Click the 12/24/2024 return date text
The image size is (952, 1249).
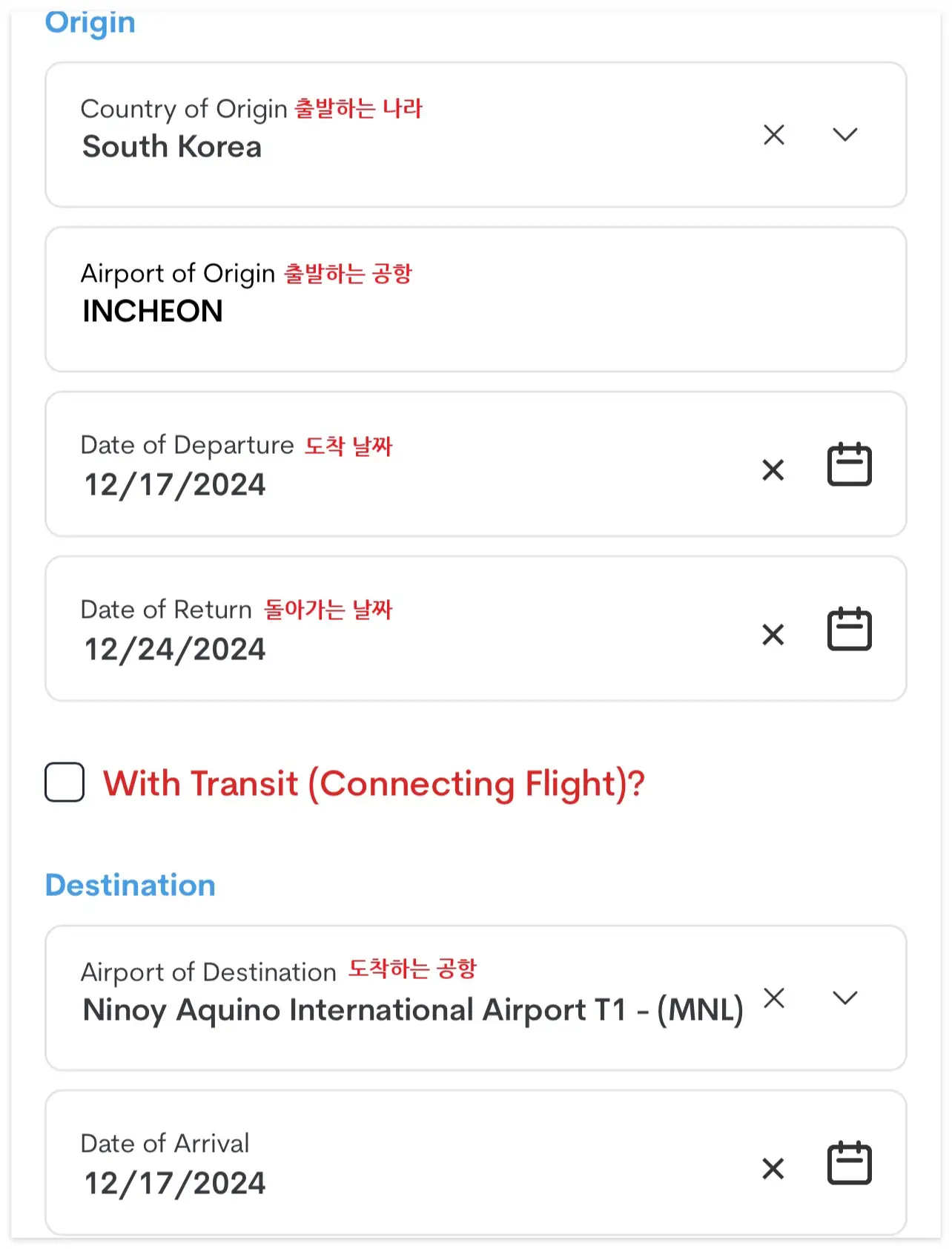coord(175,650)
